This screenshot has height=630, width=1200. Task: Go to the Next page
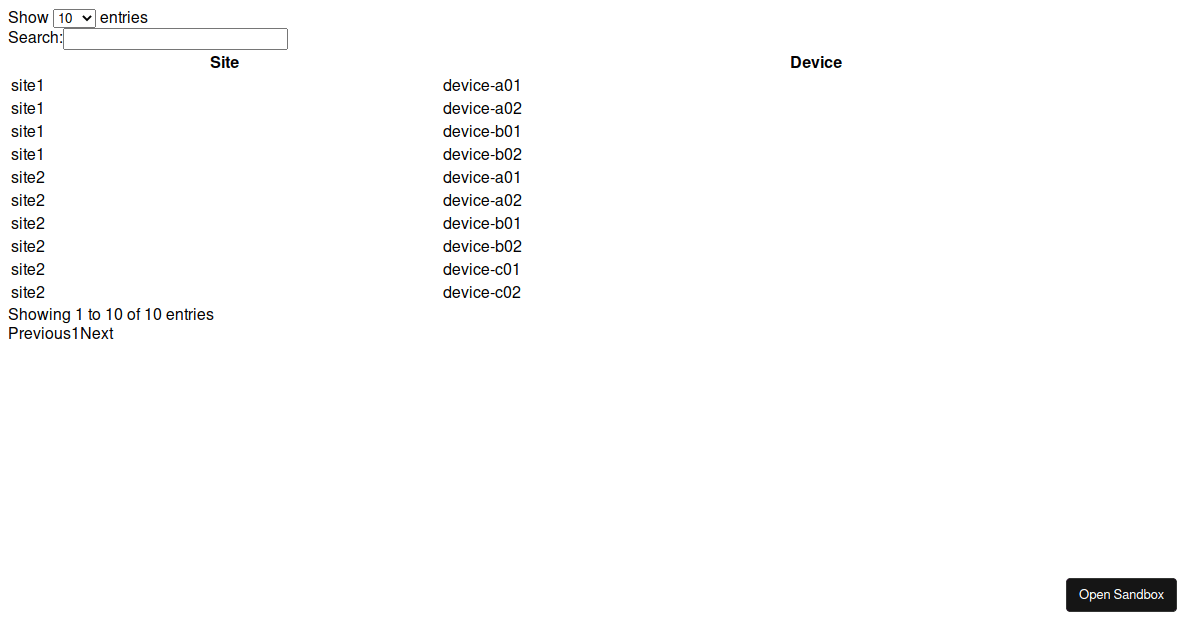pos(97,334)
